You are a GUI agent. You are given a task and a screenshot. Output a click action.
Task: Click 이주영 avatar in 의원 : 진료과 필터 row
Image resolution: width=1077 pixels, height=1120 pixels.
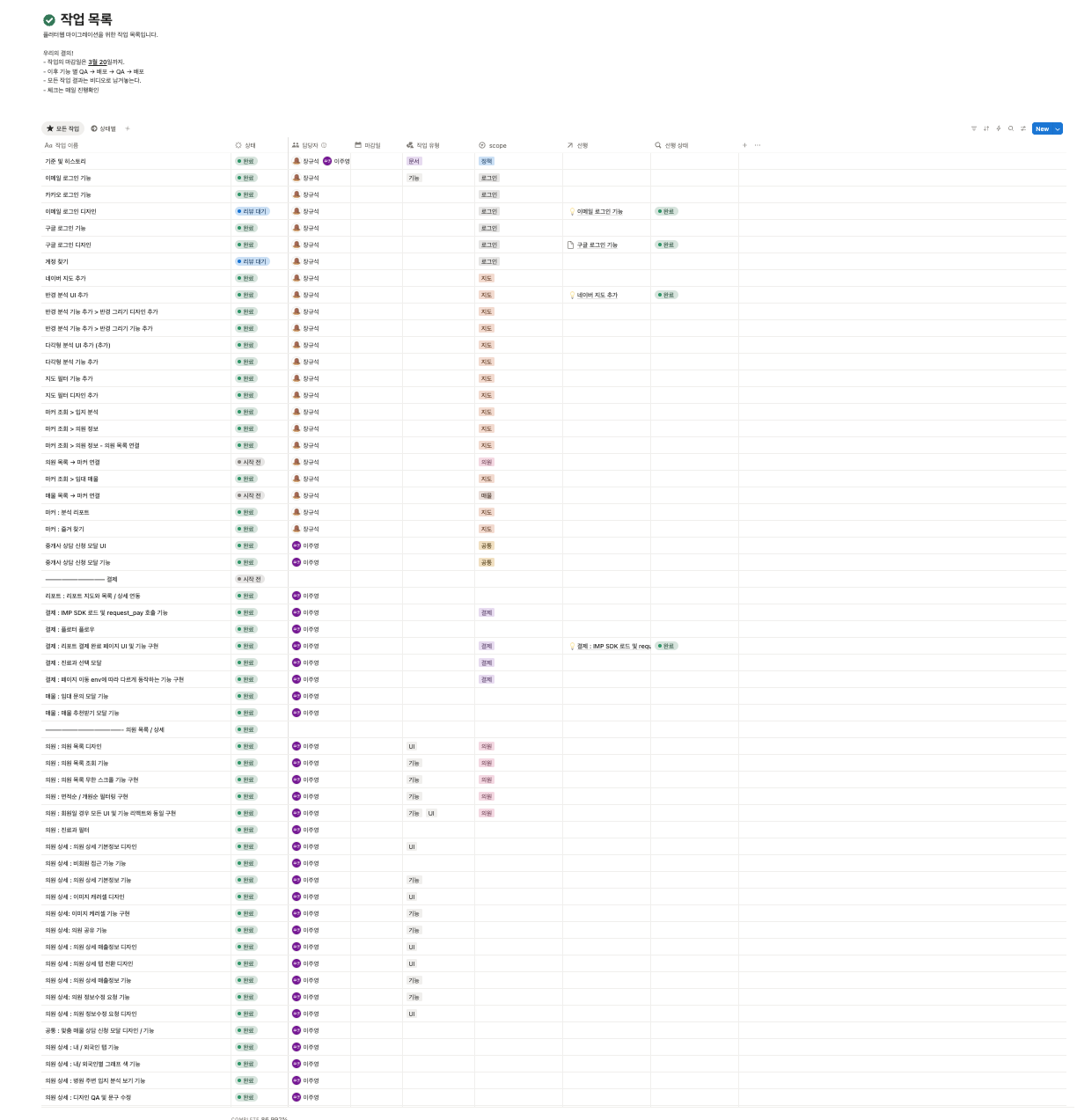point(297,830)
